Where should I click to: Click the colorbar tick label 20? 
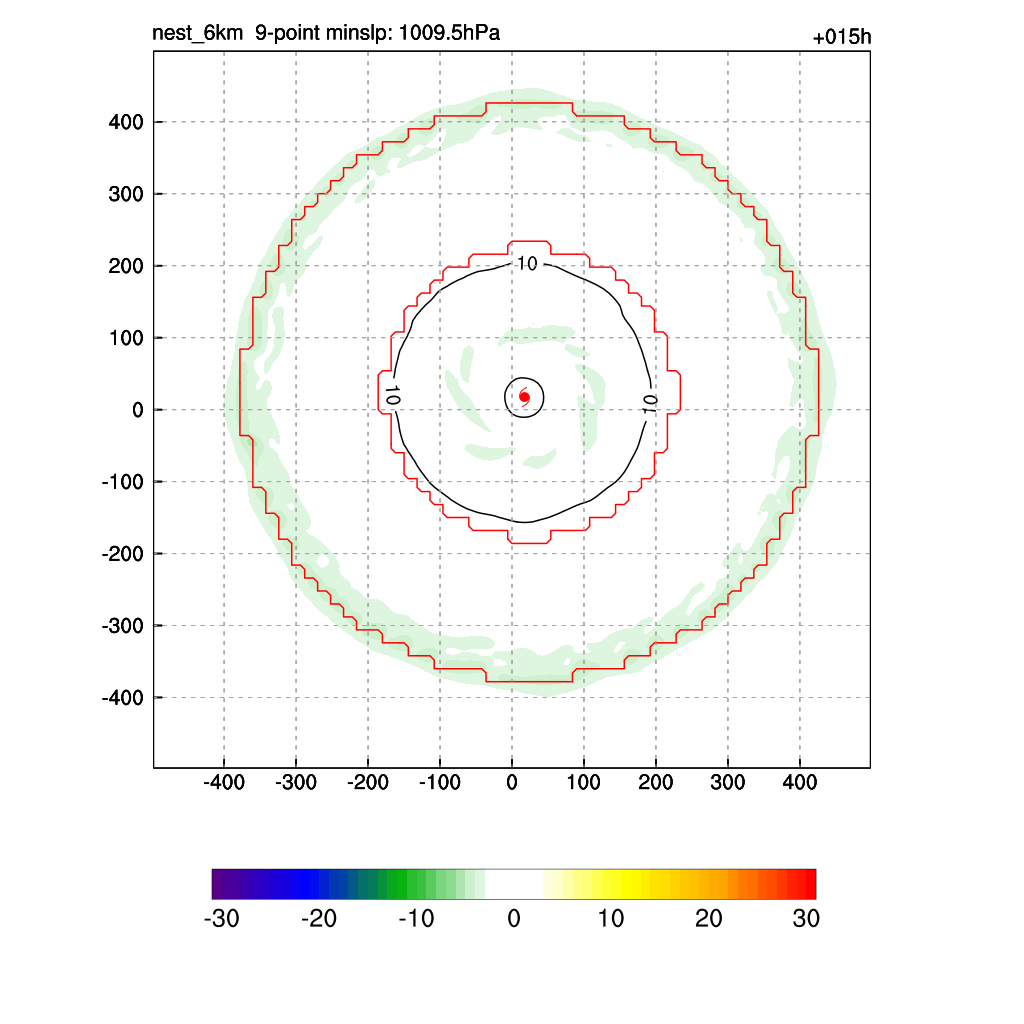point(709,919)
